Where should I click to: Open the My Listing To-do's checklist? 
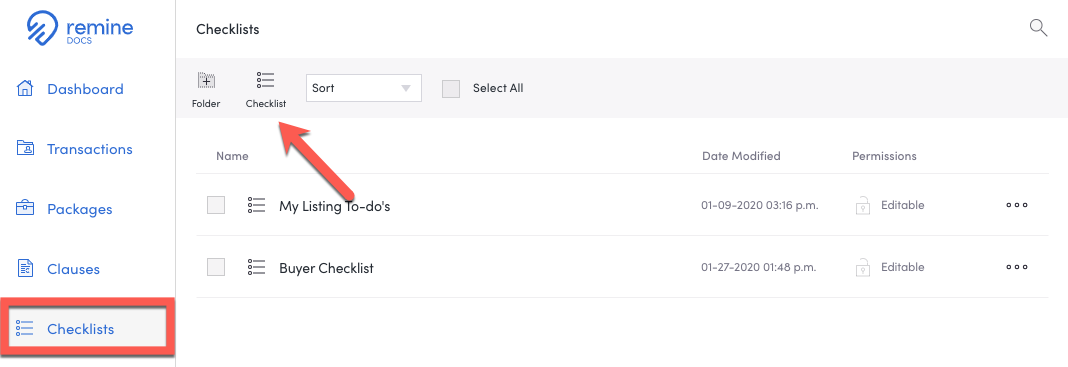click(x=334, y=206)
